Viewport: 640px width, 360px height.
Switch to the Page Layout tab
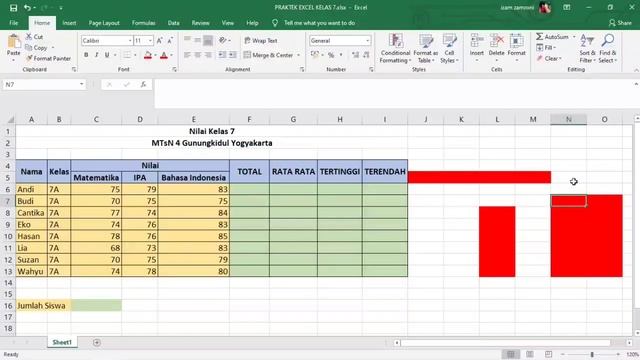point(104,23)
